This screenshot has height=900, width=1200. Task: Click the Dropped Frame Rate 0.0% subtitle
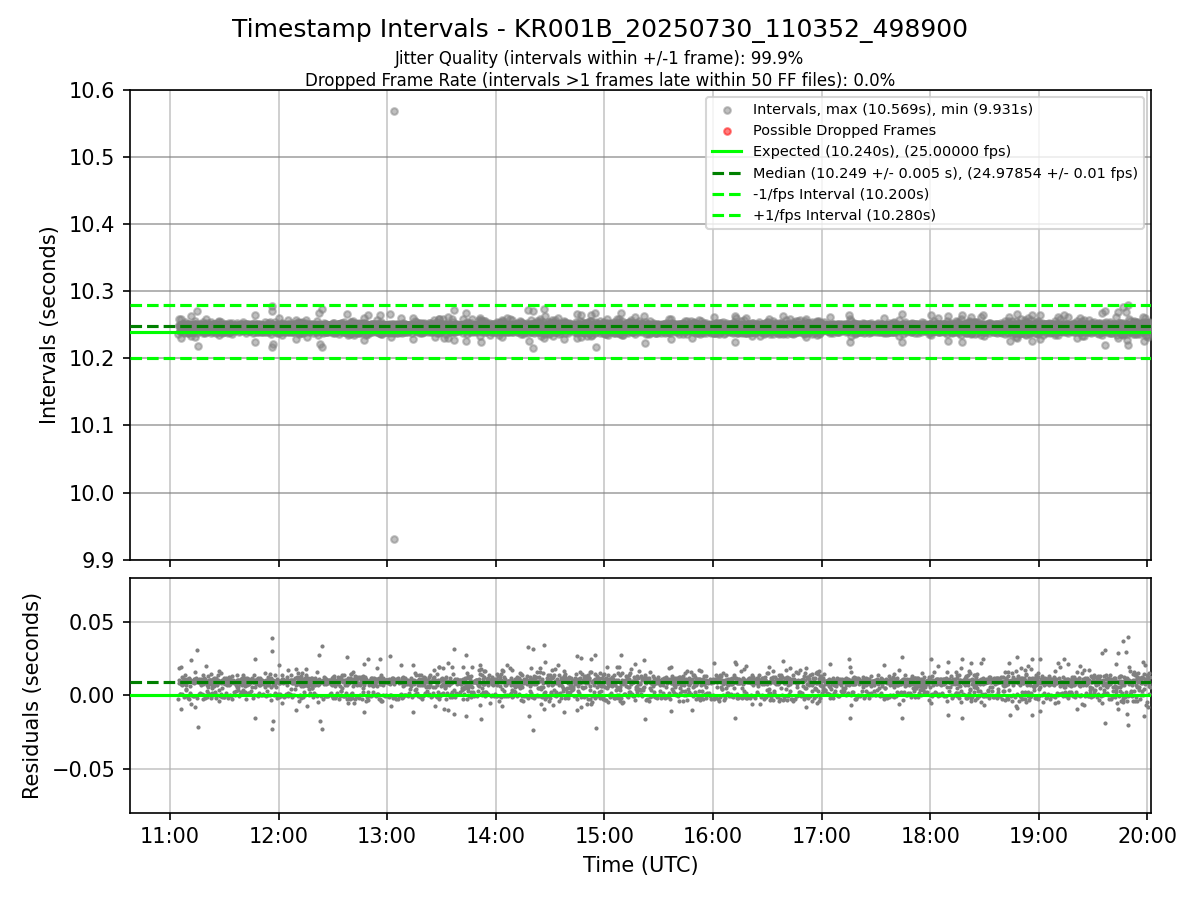[x=600, y=79]
